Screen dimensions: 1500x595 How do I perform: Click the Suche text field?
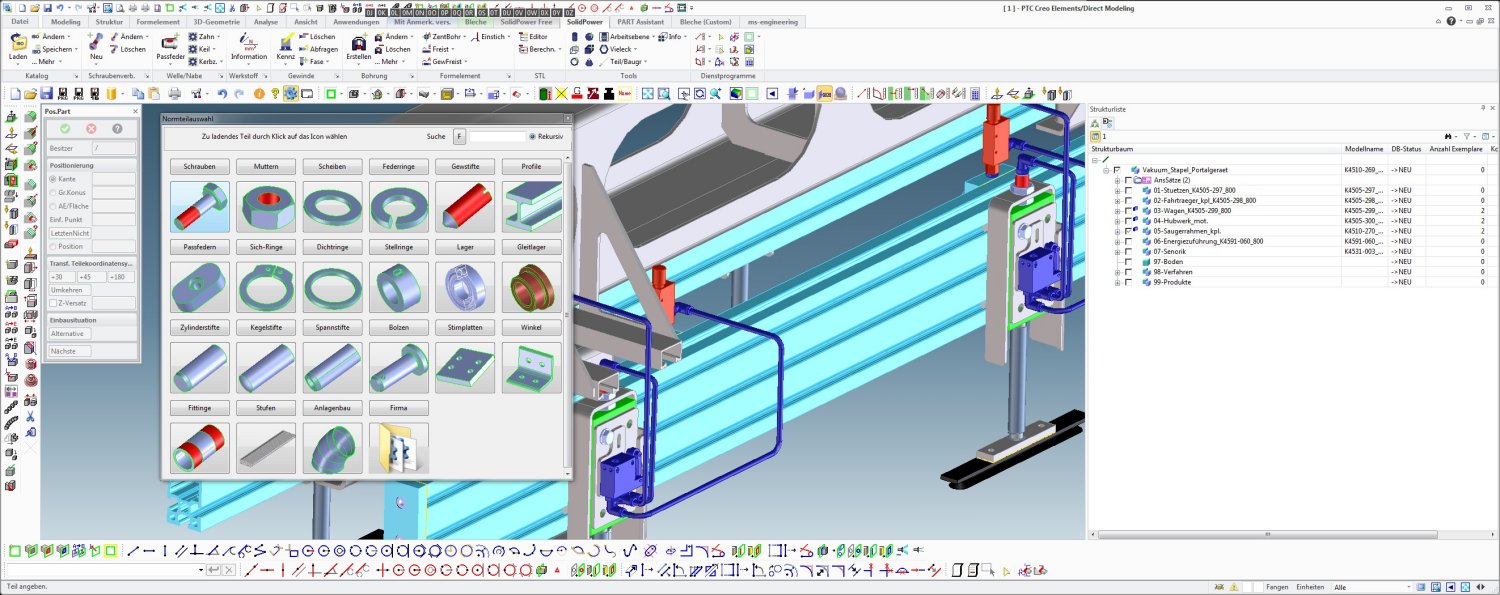[497, 136]
